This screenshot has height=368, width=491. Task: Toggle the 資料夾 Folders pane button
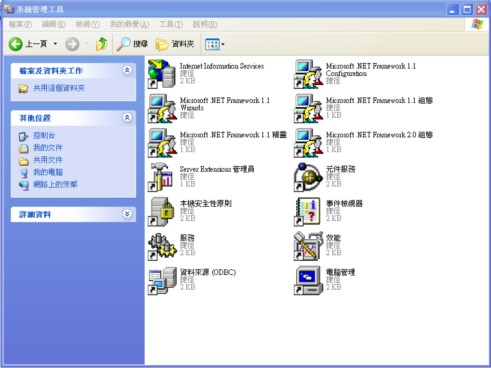[x=175, y=44]
